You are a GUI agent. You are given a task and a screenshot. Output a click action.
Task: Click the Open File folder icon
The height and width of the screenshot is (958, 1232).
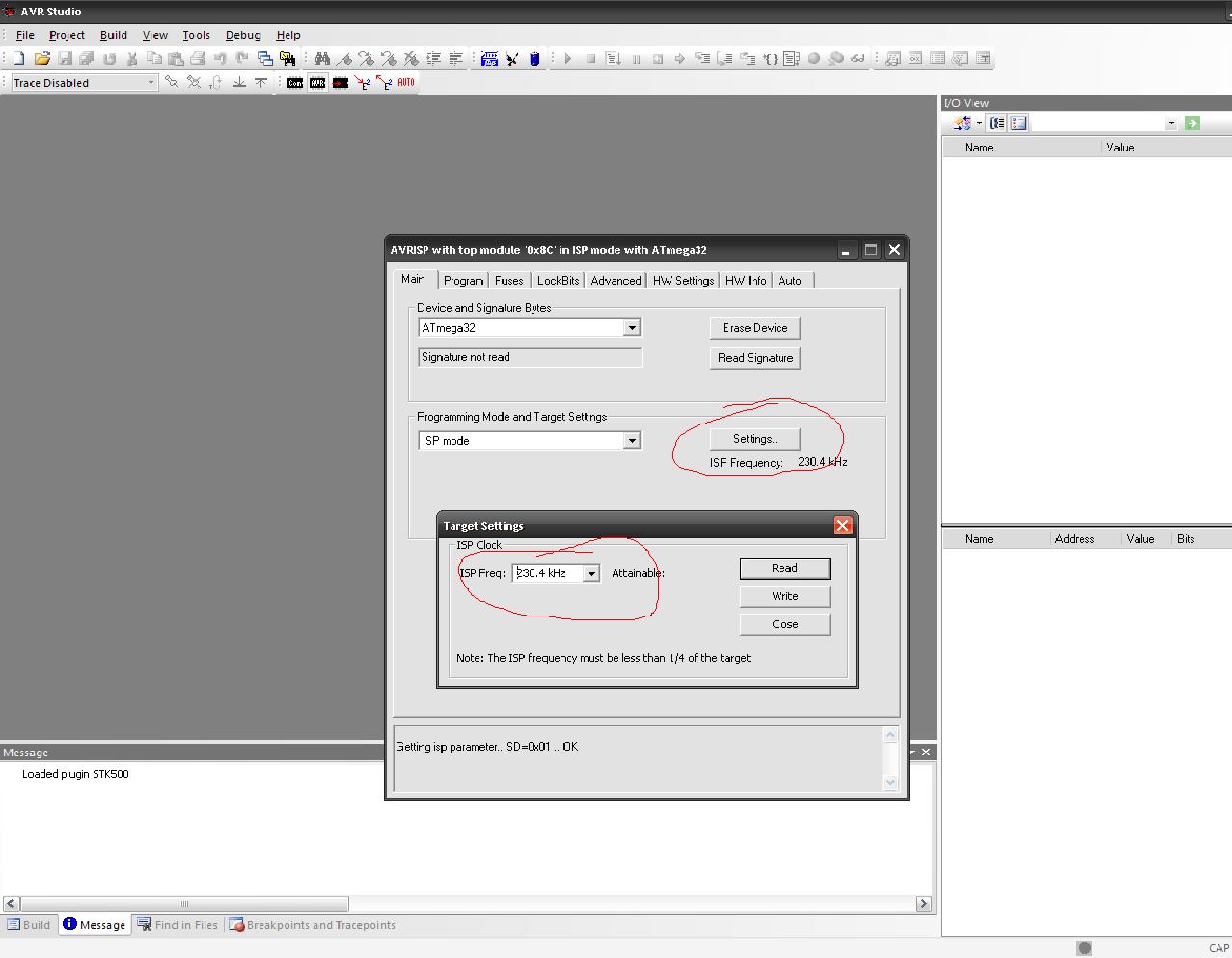click(41, 59)
